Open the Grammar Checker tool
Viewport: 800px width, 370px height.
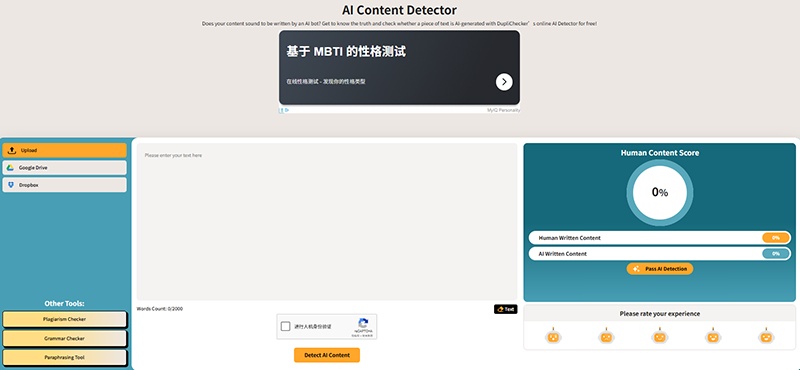coord(64,338)
